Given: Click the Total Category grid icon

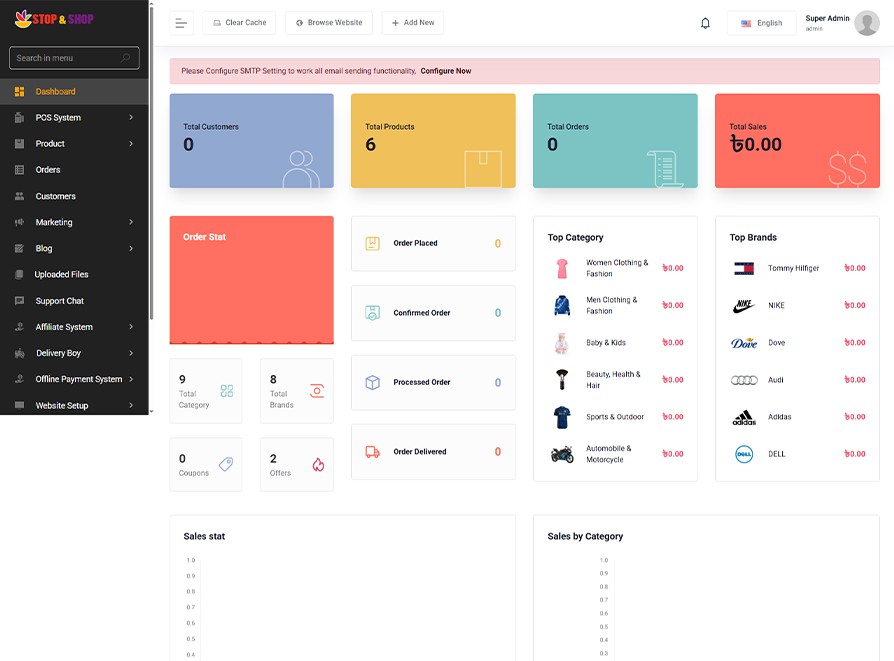Looking at the screenshot, I should 226,391.
